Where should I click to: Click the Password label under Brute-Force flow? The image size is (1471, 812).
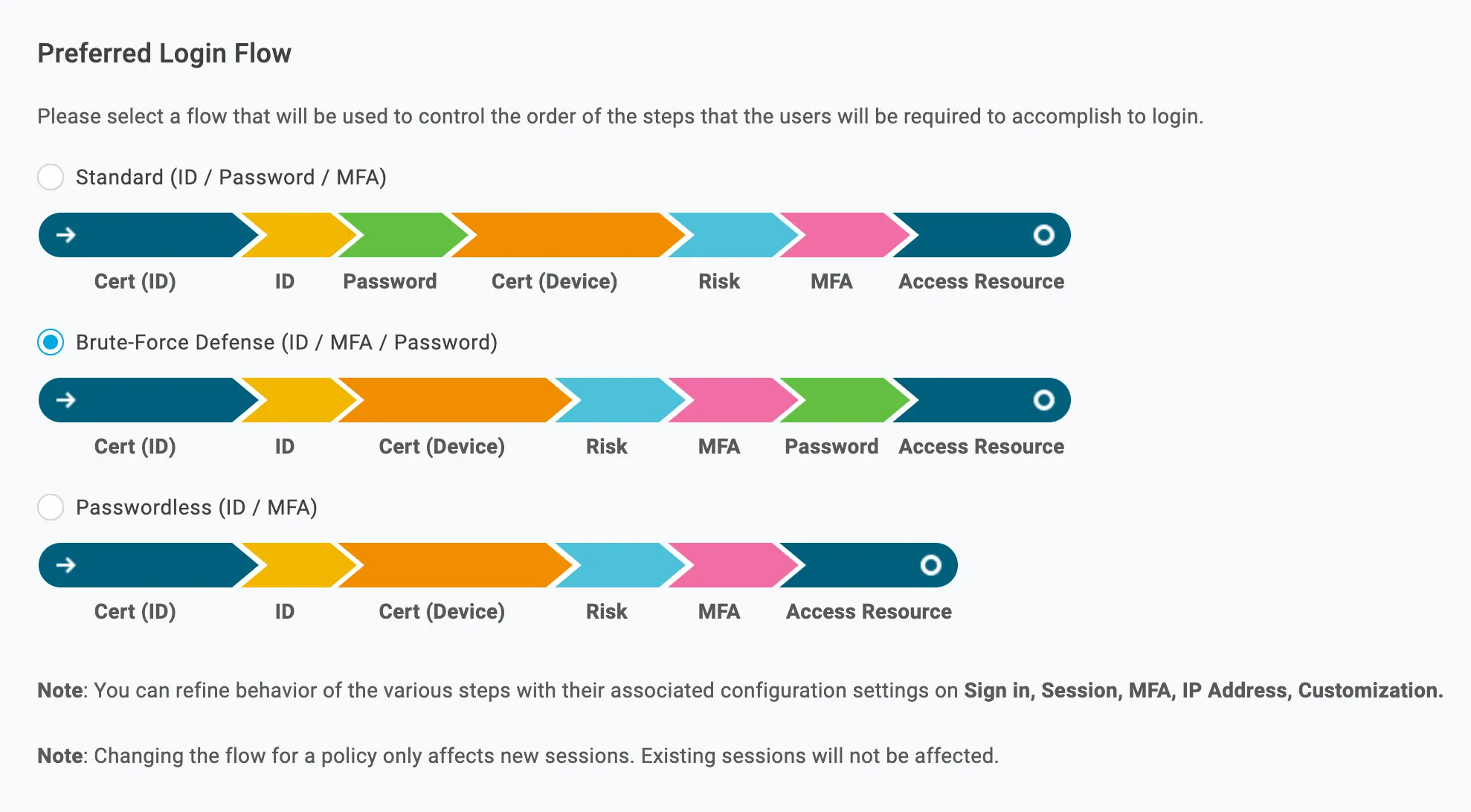coord(831,446)
